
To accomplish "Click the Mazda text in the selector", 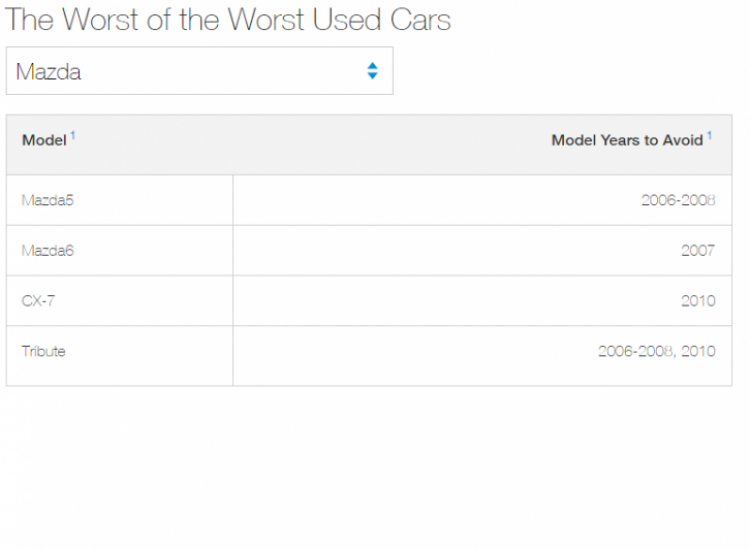I will 48,72.
